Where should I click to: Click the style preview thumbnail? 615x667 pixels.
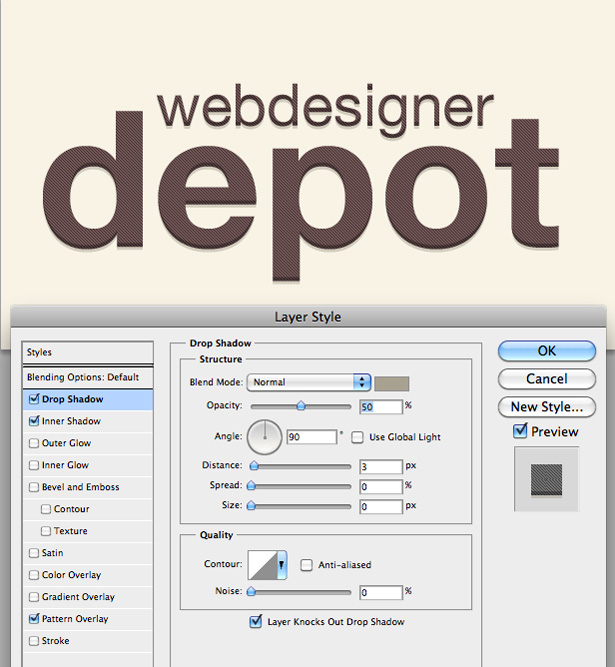click(547, 479)
